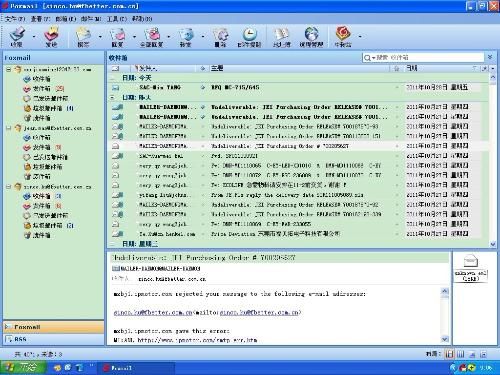Open the Compose button dropdown arrow
The image size is (500, 375).
click(x=100, y=36)
